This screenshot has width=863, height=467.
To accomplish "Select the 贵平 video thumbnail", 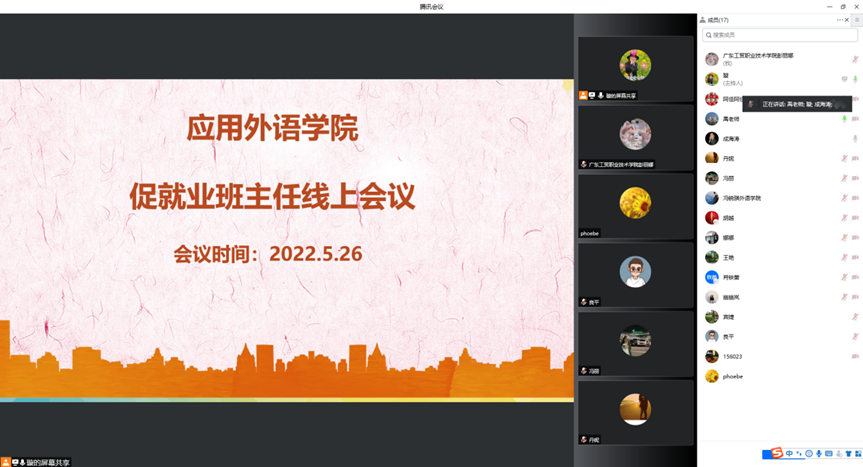I will [635, 273].
